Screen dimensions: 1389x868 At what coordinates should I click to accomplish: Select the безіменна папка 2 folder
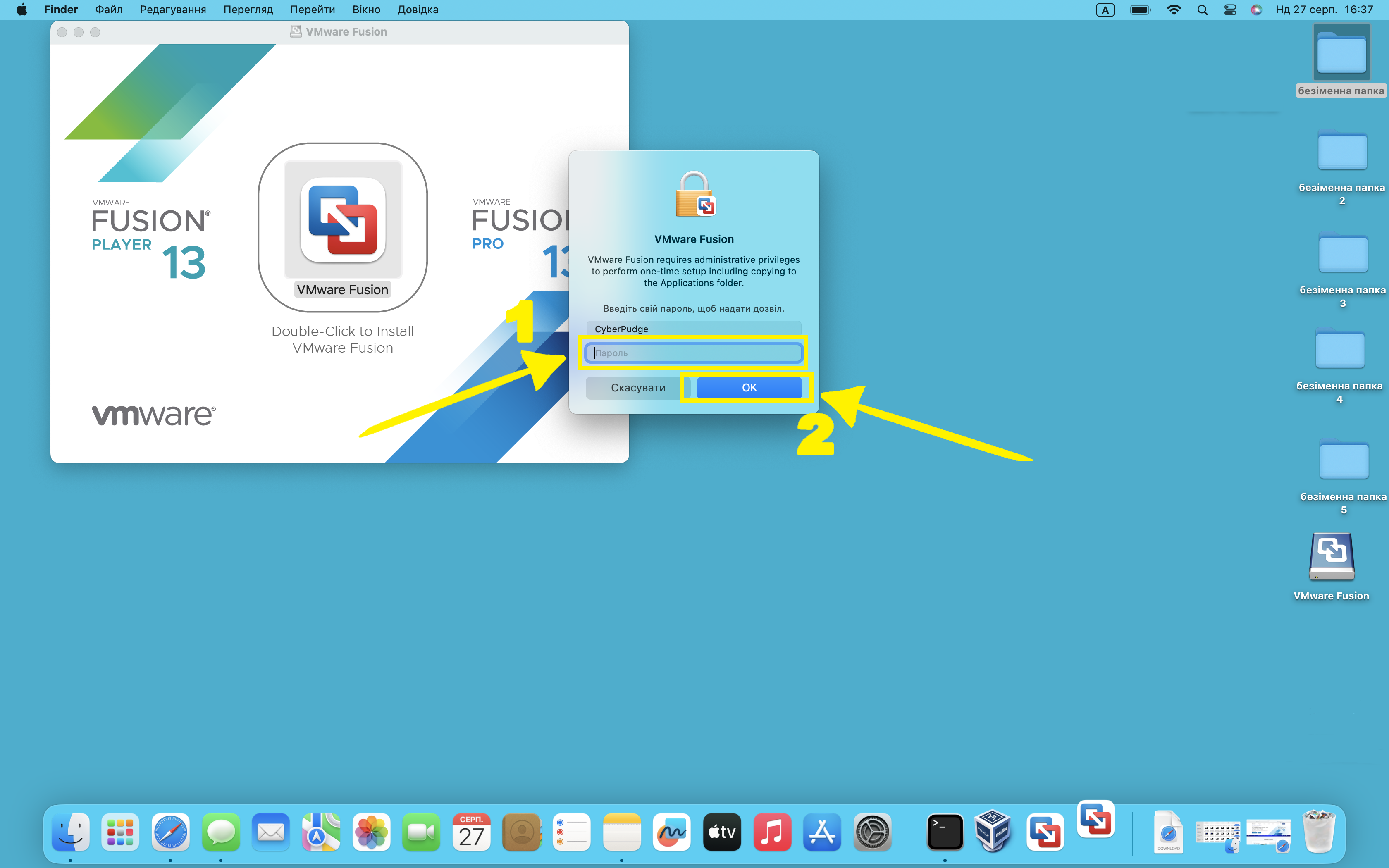[x=1342, y=168]
